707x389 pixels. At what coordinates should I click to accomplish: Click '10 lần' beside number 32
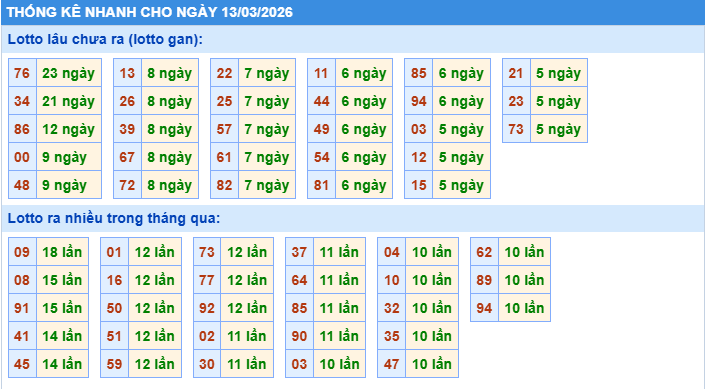pos(432,308)
